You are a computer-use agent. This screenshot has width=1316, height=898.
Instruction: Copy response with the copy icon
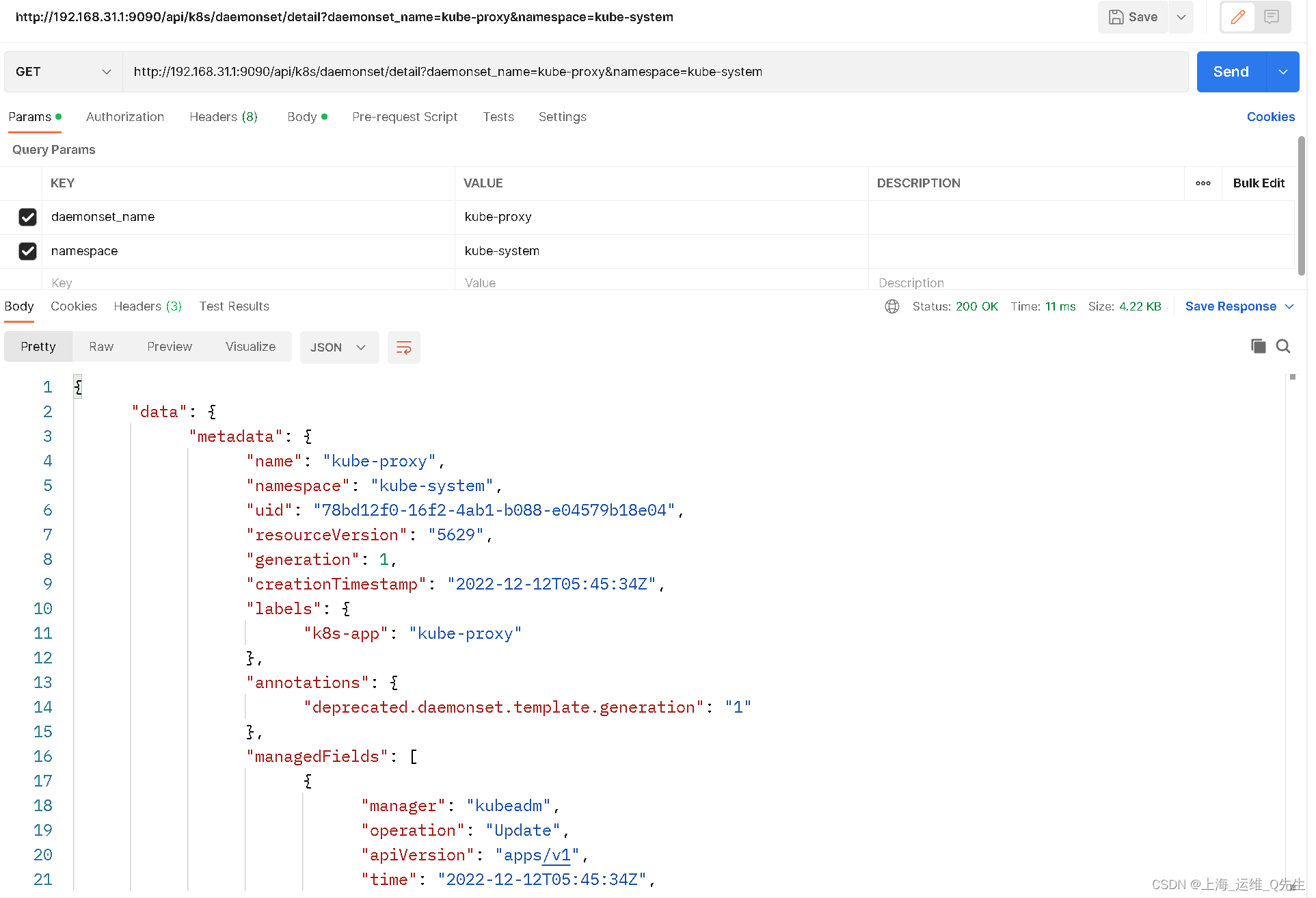(x=1258, y=346)
